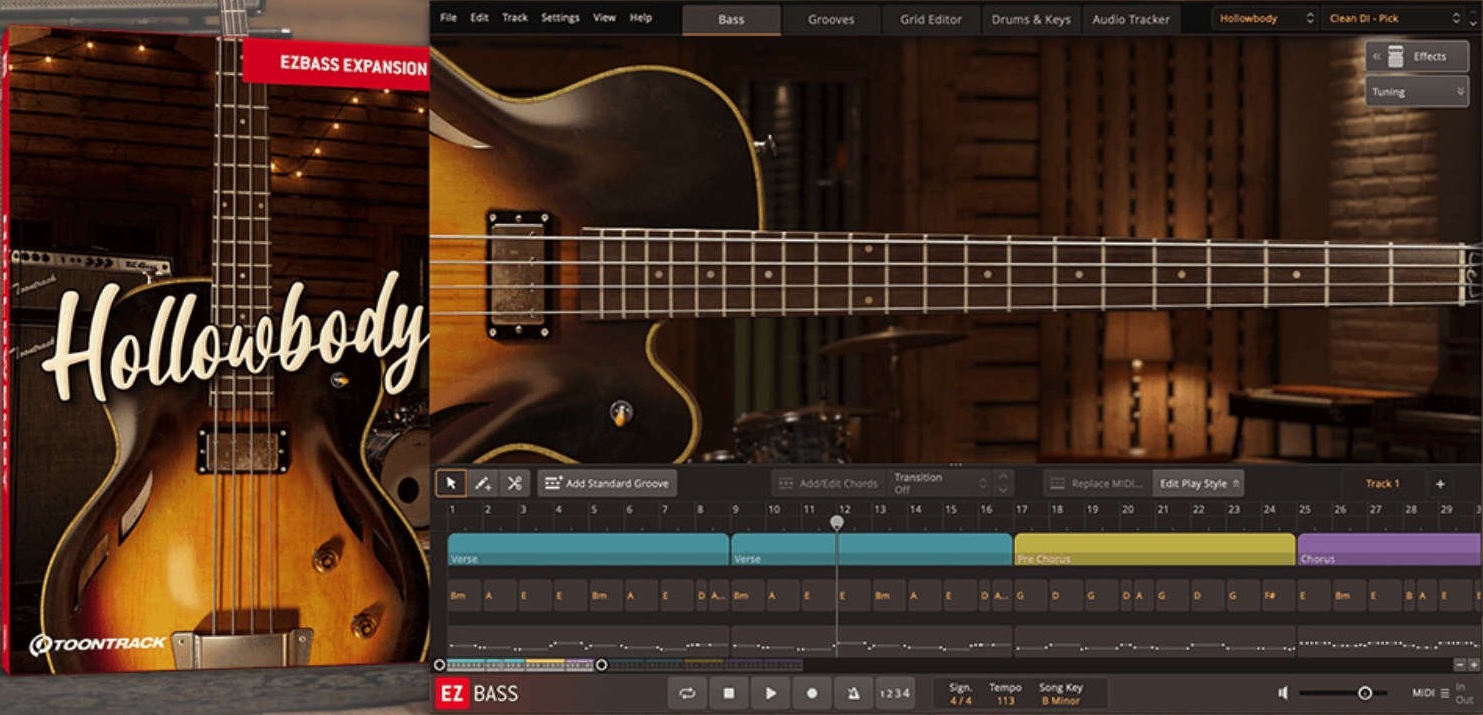The width and height of the screenshot is (1483, 715).
Task: Open the File menu
Action: pyautogui.click(x=448, y=18)
